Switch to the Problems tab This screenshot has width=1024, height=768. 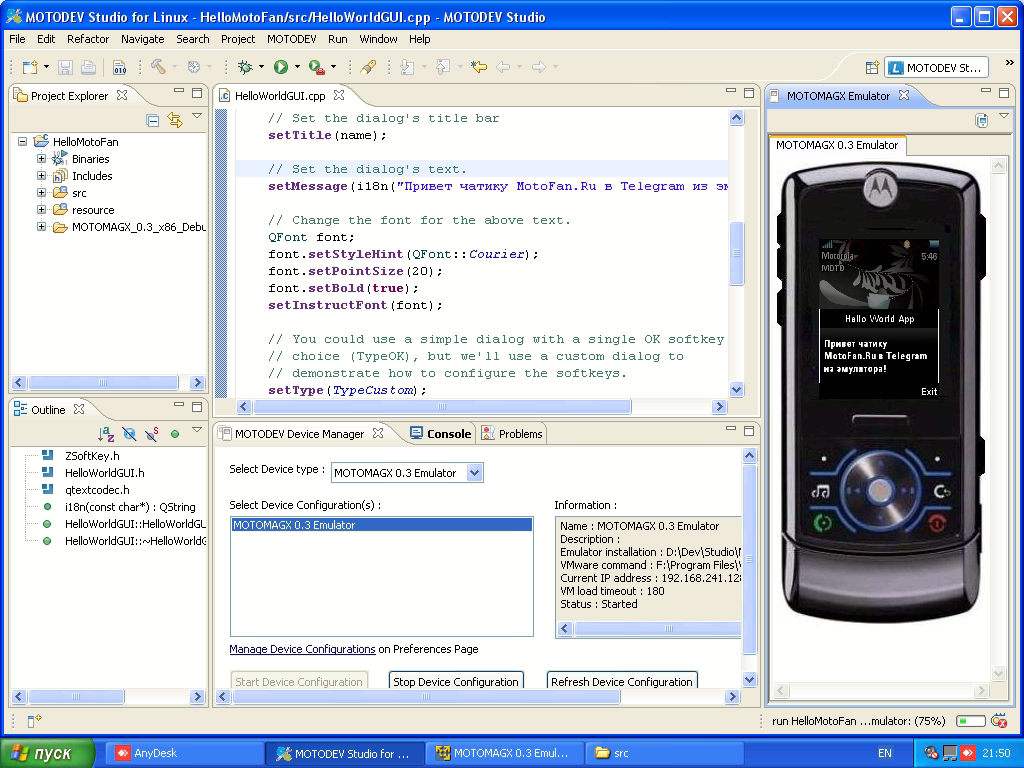512,434
